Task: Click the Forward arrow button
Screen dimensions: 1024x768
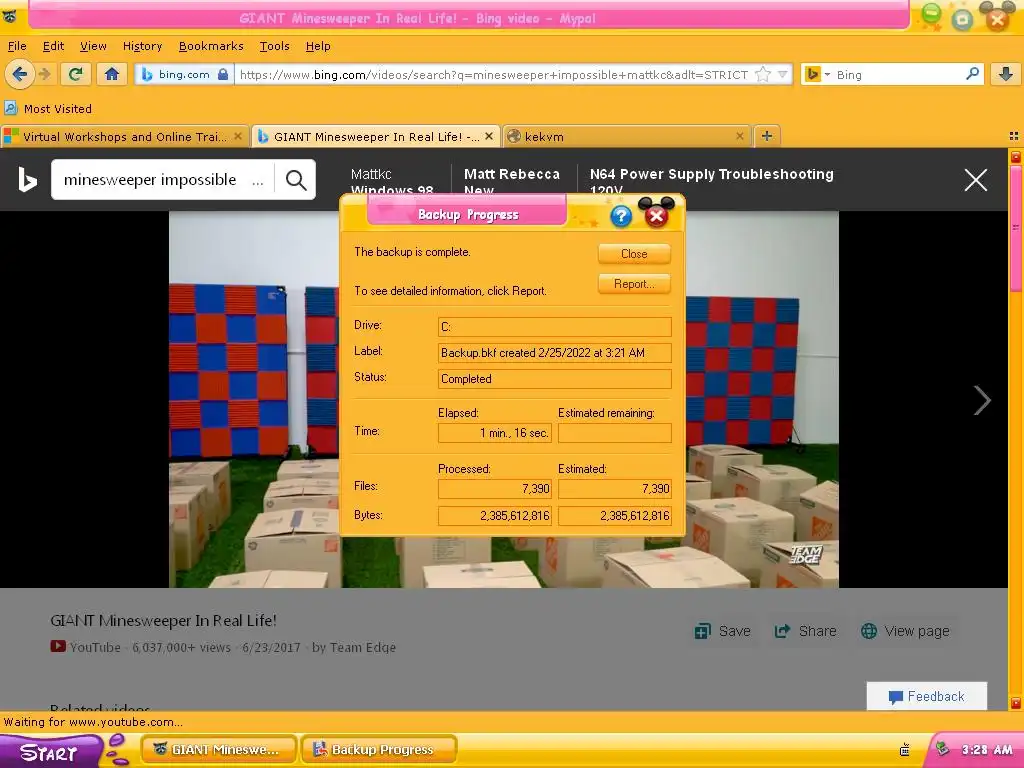Action: coord(44,74)
